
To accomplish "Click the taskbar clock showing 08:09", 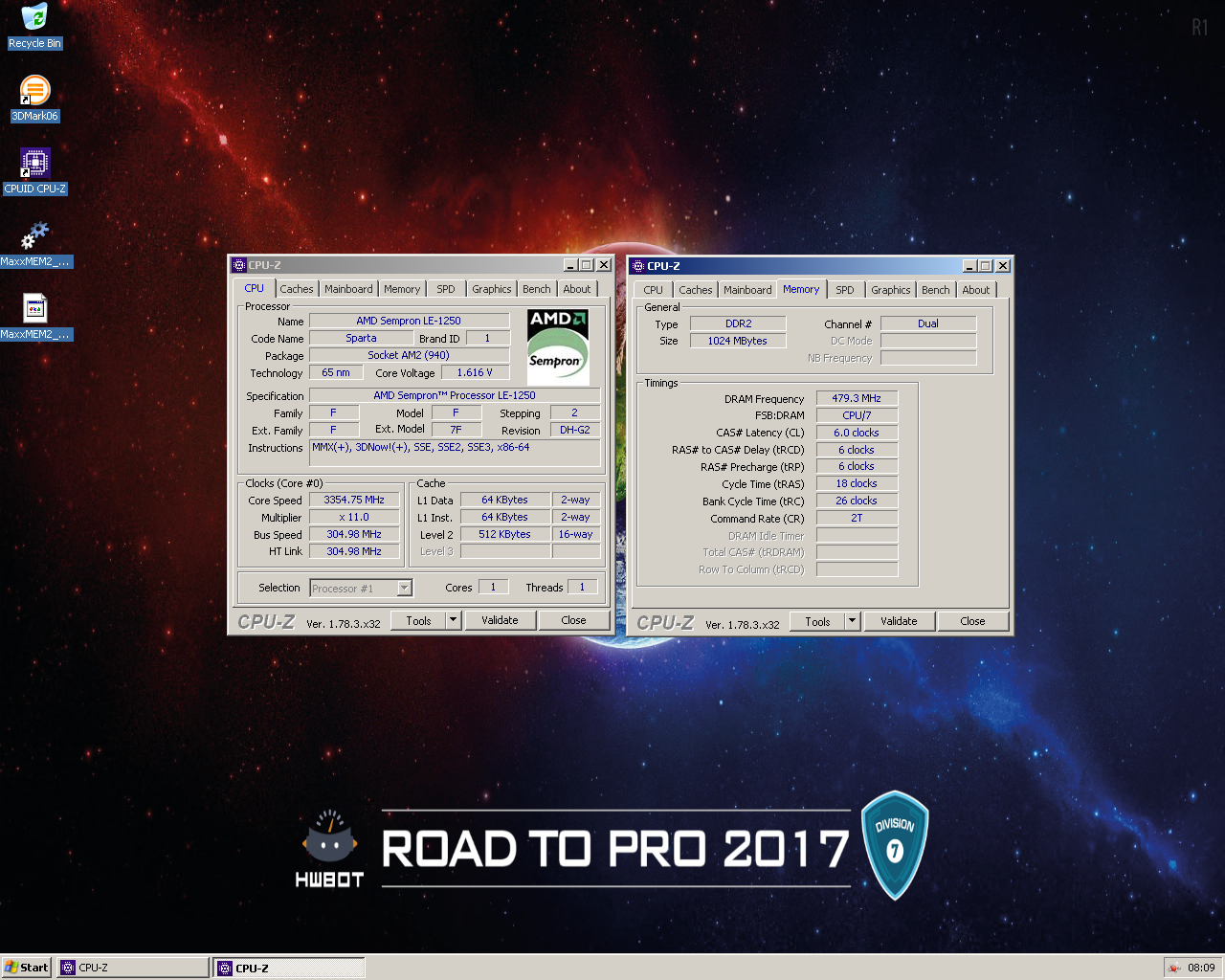I will click(1201, 968).
